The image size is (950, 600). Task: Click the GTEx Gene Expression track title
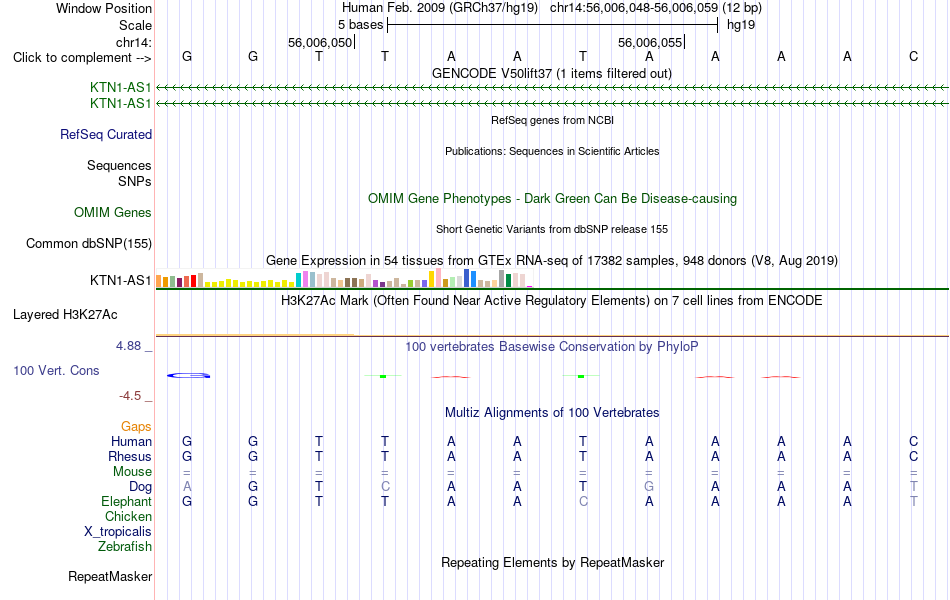coord(552,261)
